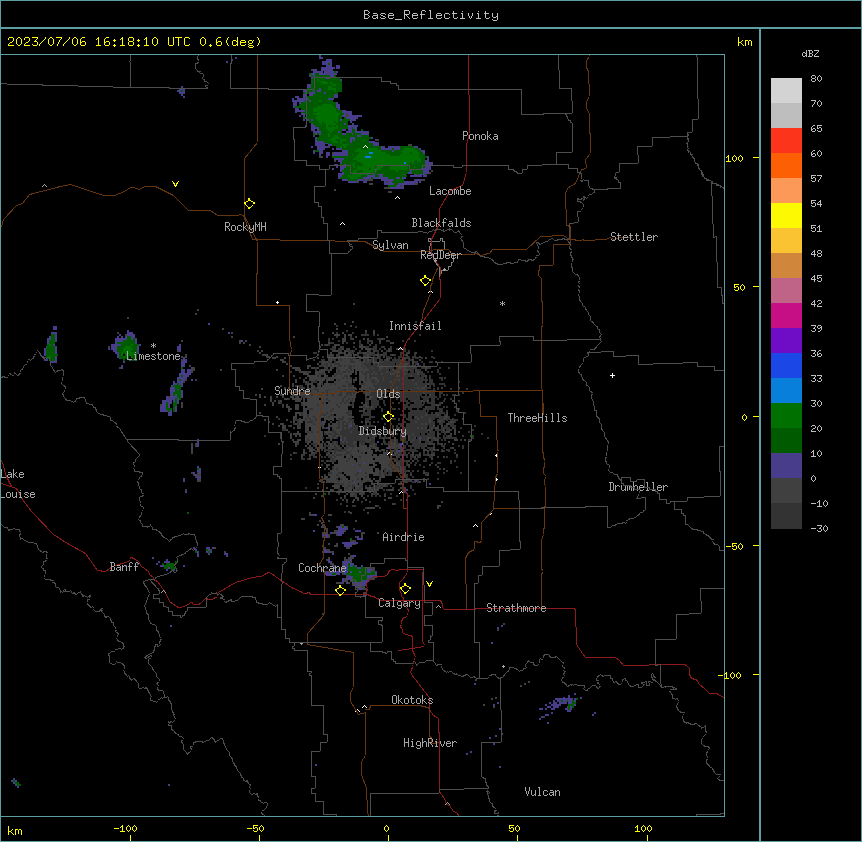The image size is (862, 842).
Task: Click the timestamp 2023/07/06 16:18:10 UTC
Action: click(x=99, y=42)
